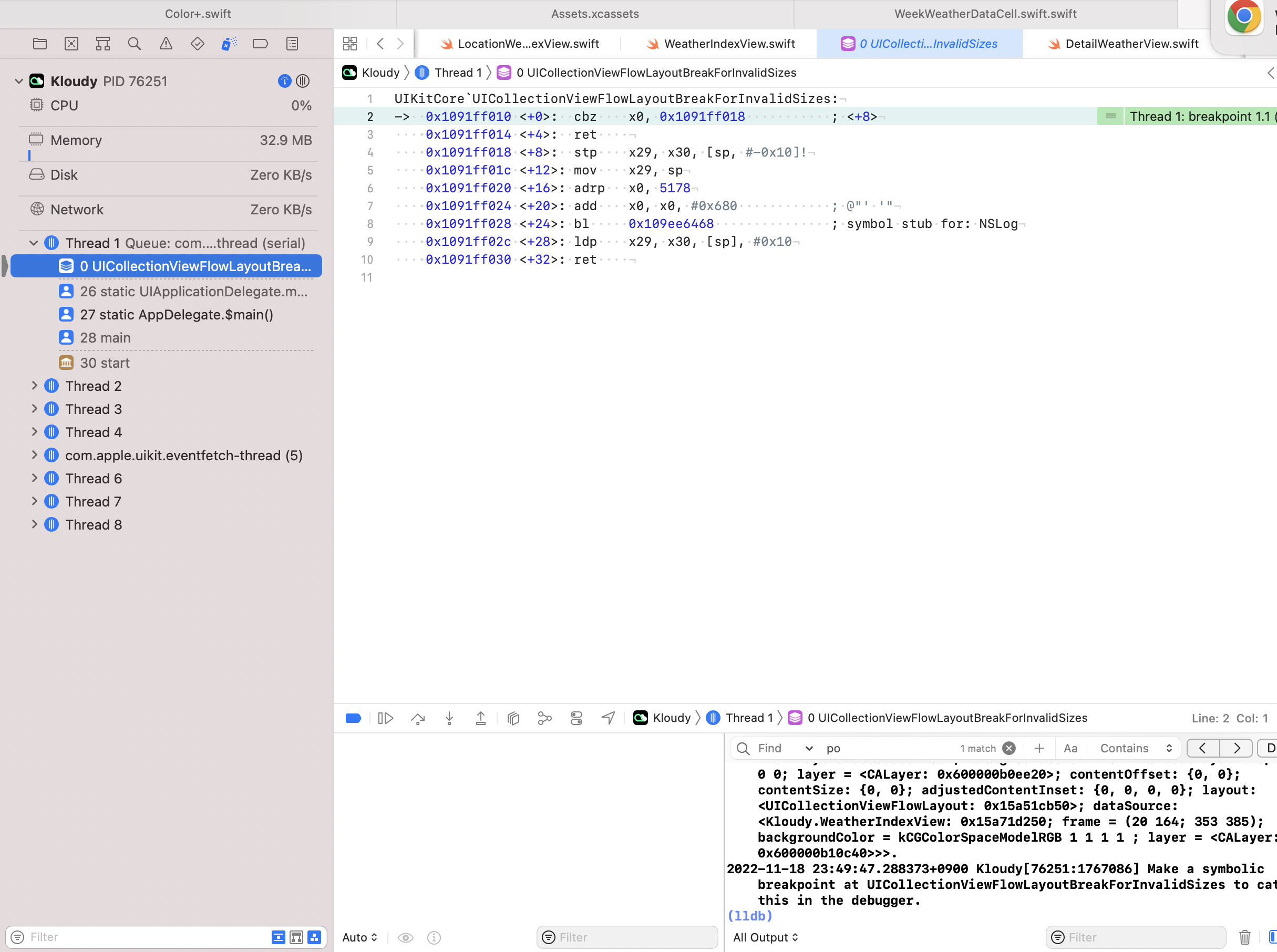Click the console Find text field
The width and height of the screenshot is (1277, 952).
click(888, 748)
